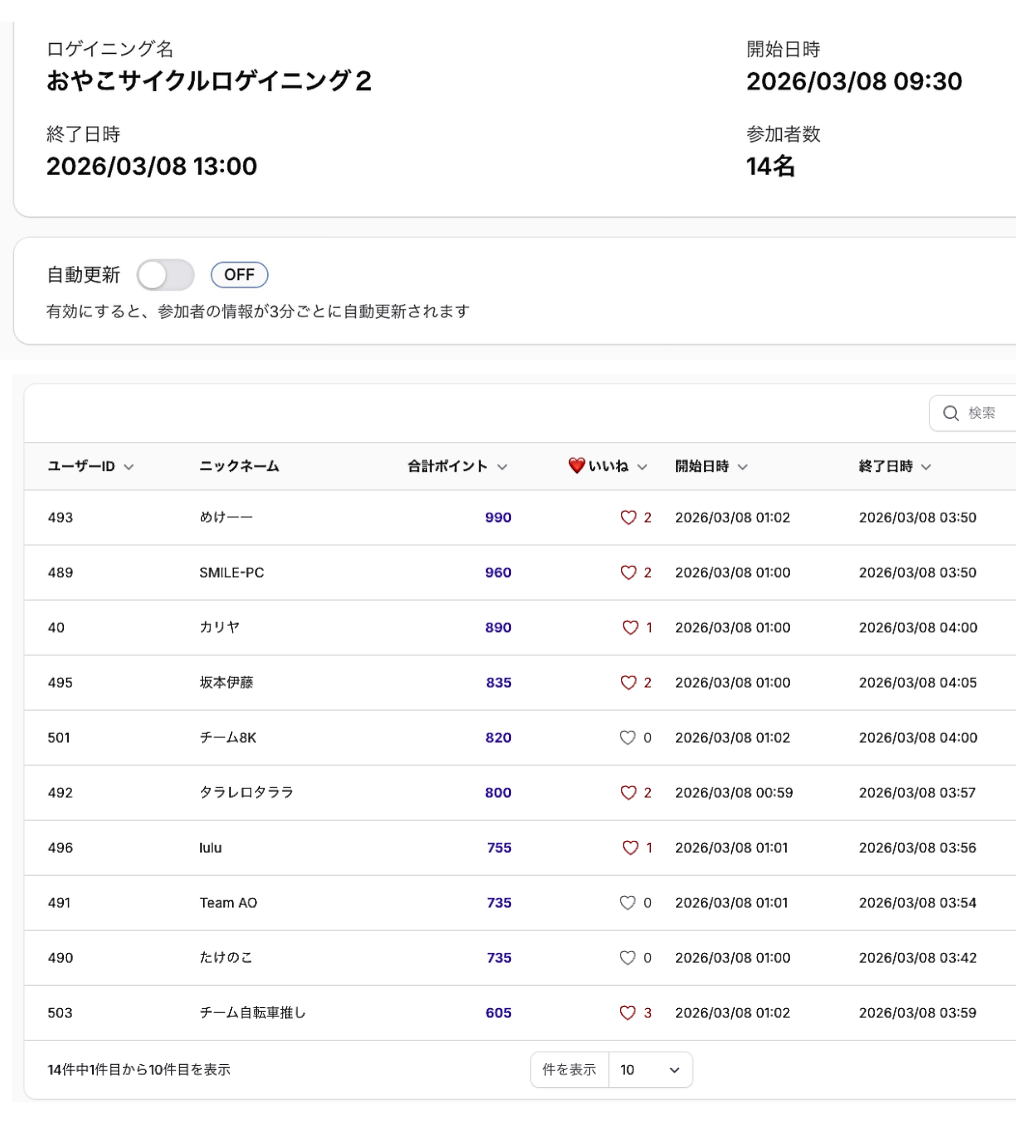
Task: Open rows-per-page dropdown showing 10
Action: [650, 1070]
